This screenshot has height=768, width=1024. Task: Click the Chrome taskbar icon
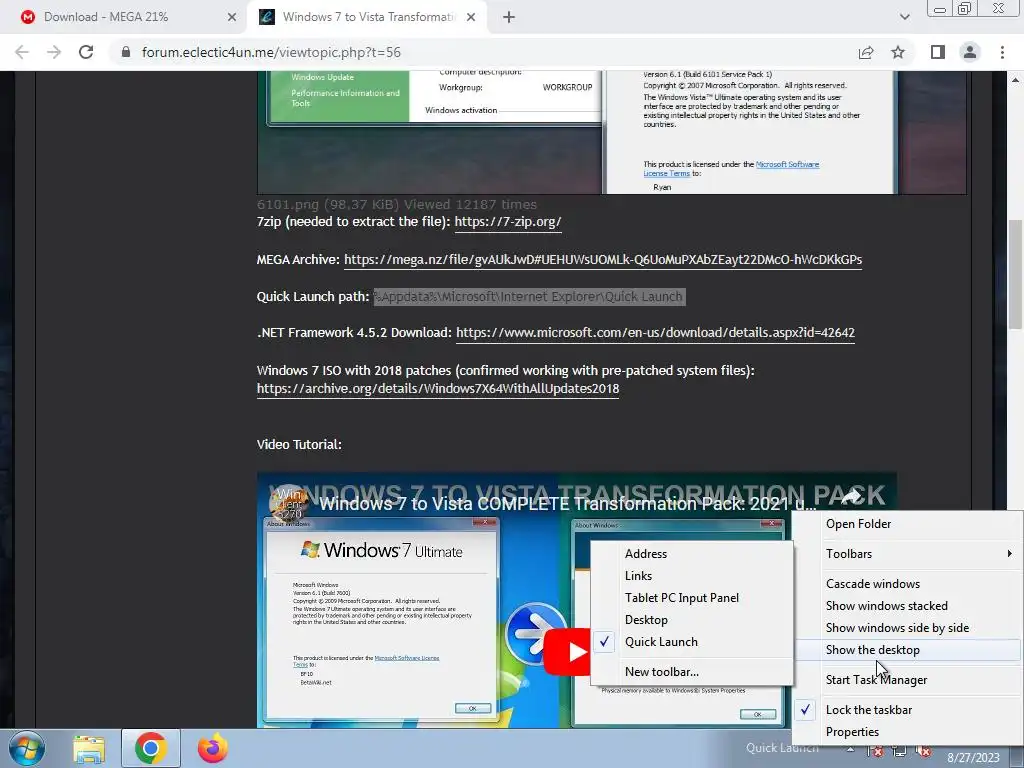[150, 748]
